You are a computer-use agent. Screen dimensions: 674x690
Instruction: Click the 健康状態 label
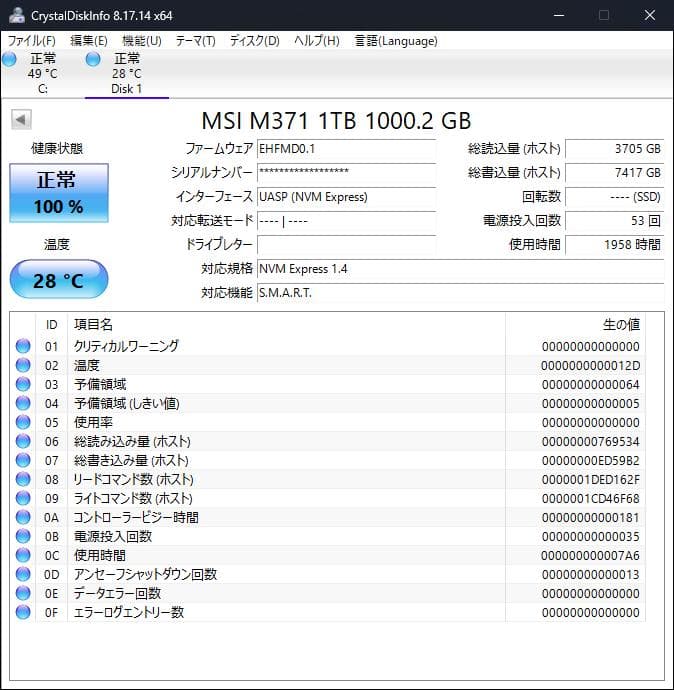tap(57, 149)
